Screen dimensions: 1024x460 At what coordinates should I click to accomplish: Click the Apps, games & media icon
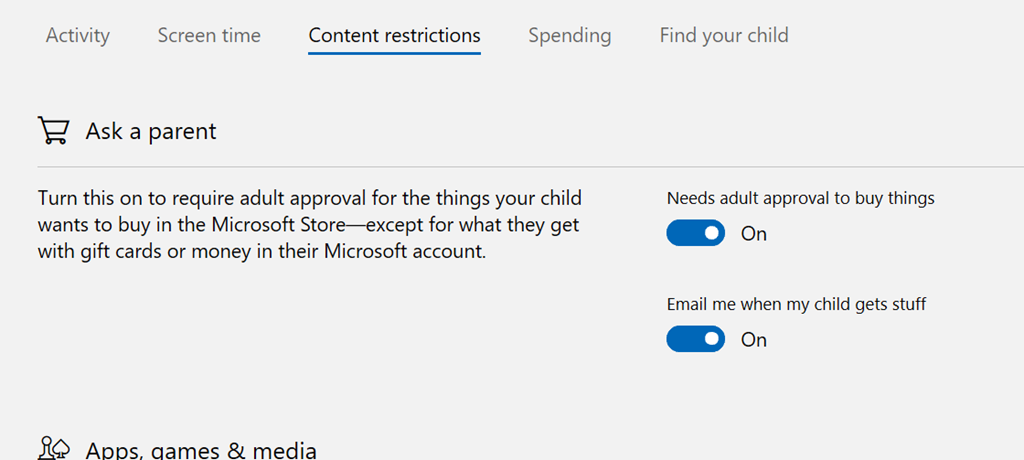pyautogui.click(x=53, y=449)
